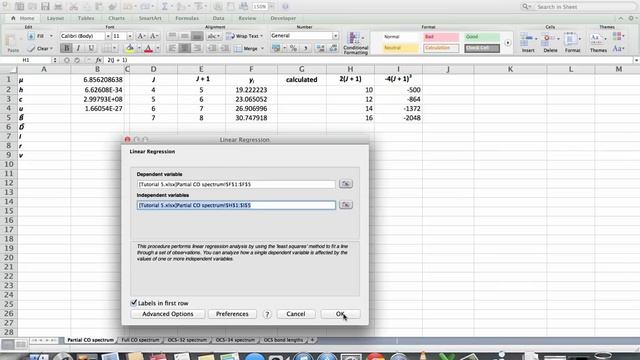Align text left in the Alignment group
The image size is (640, 360).
pyautogui.click(x=172, y=48)
